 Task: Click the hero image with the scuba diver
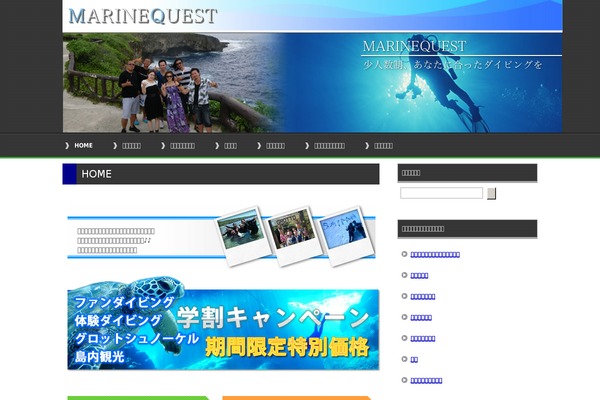[x=312, y=83]
